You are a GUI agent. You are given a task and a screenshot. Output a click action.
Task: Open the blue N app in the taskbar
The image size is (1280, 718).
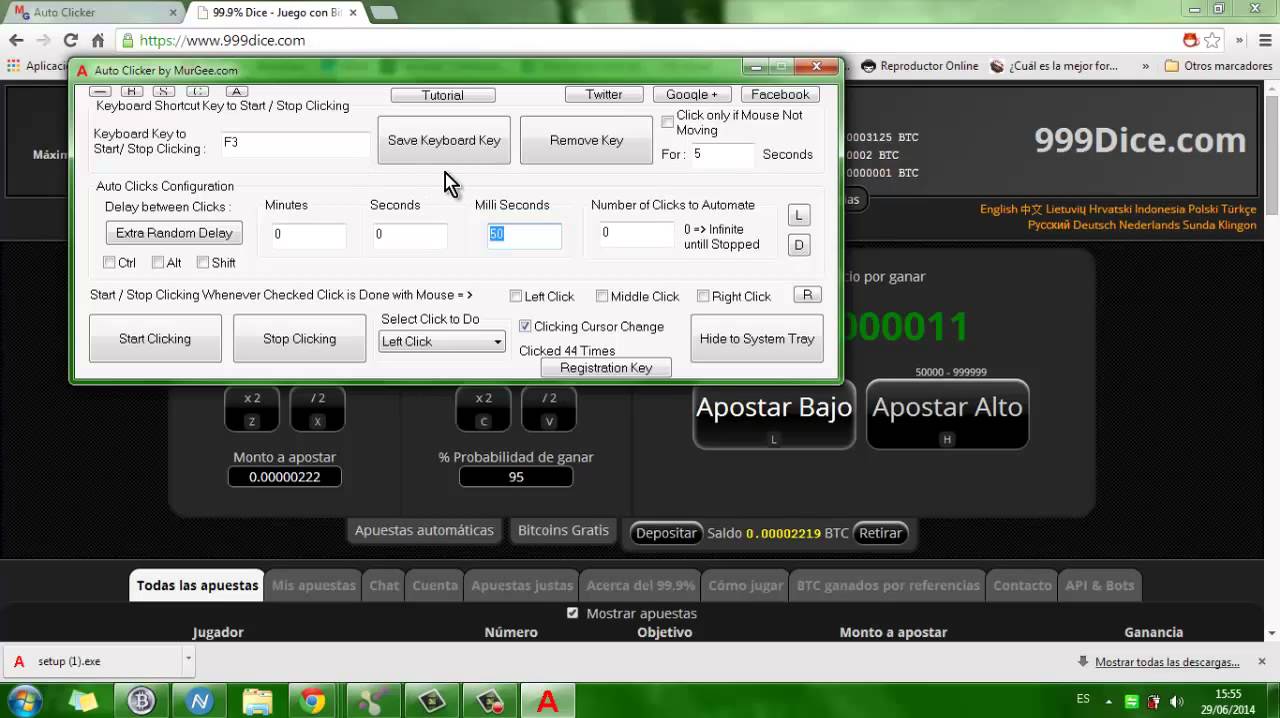tap(199, 701)
